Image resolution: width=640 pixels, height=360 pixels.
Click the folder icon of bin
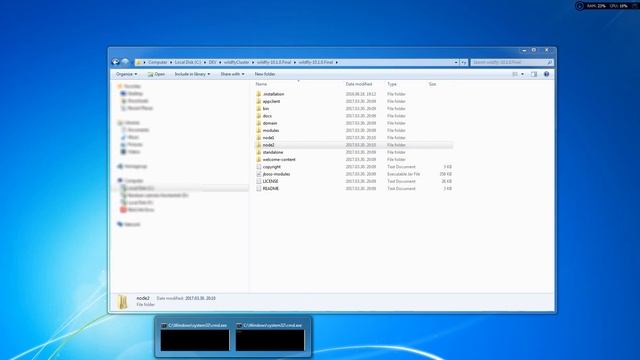[x=258, y=109]
